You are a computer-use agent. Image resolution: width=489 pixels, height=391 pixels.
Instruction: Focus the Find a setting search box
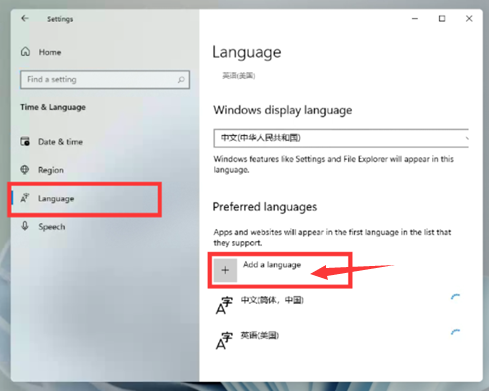(x=105, y=79)
